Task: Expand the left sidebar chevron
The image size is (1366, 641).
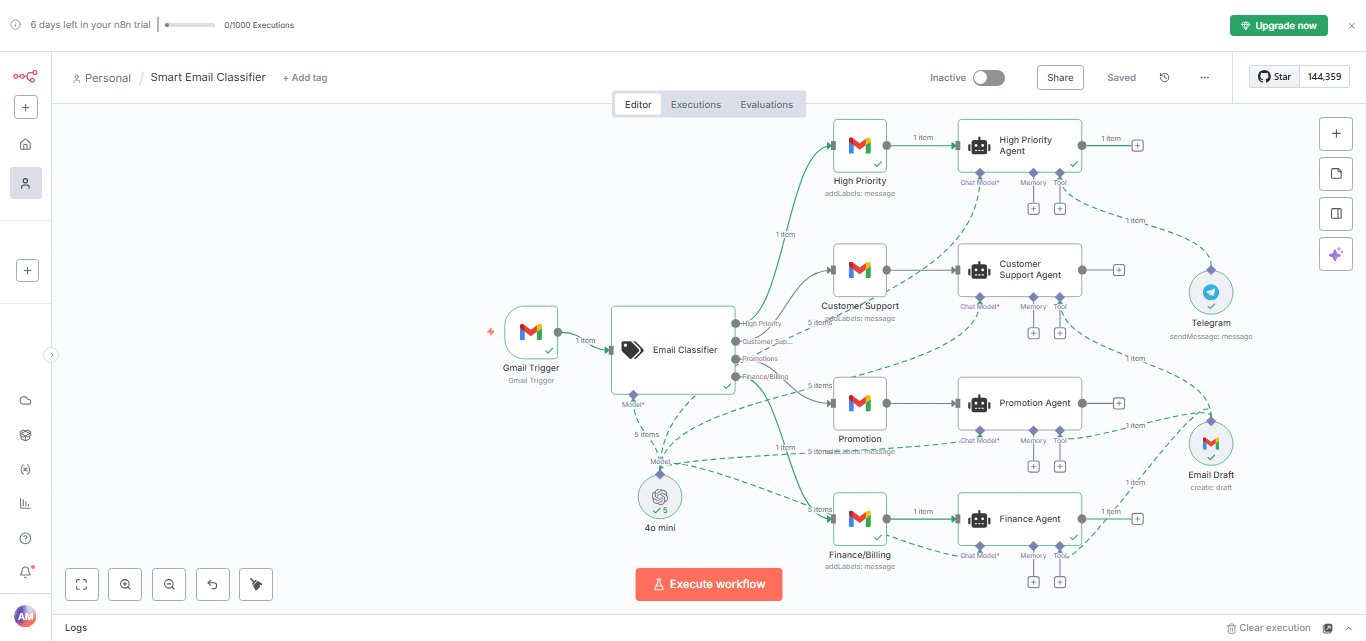Action: click(x=51, y=354)
